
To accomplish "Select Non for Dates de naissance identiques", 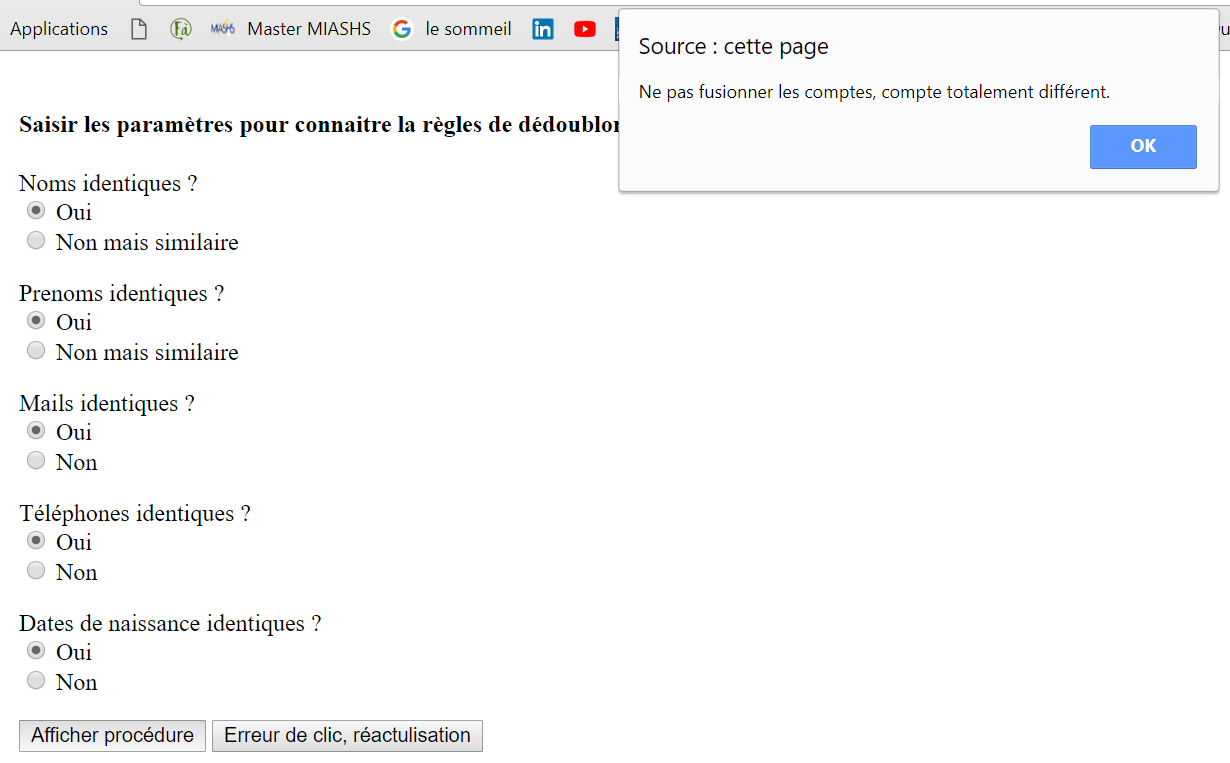I will (x=36, y=680).
